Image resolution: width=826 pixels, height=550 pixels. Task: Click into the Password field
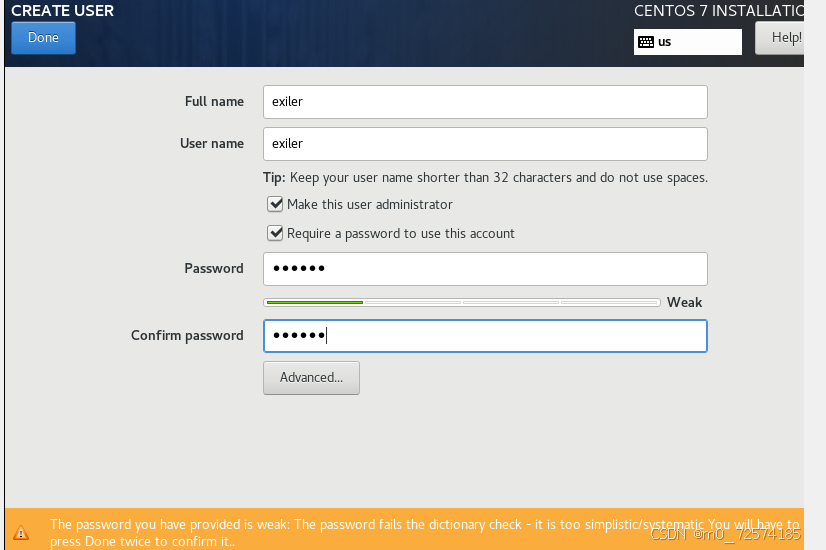tap(485, 269)
